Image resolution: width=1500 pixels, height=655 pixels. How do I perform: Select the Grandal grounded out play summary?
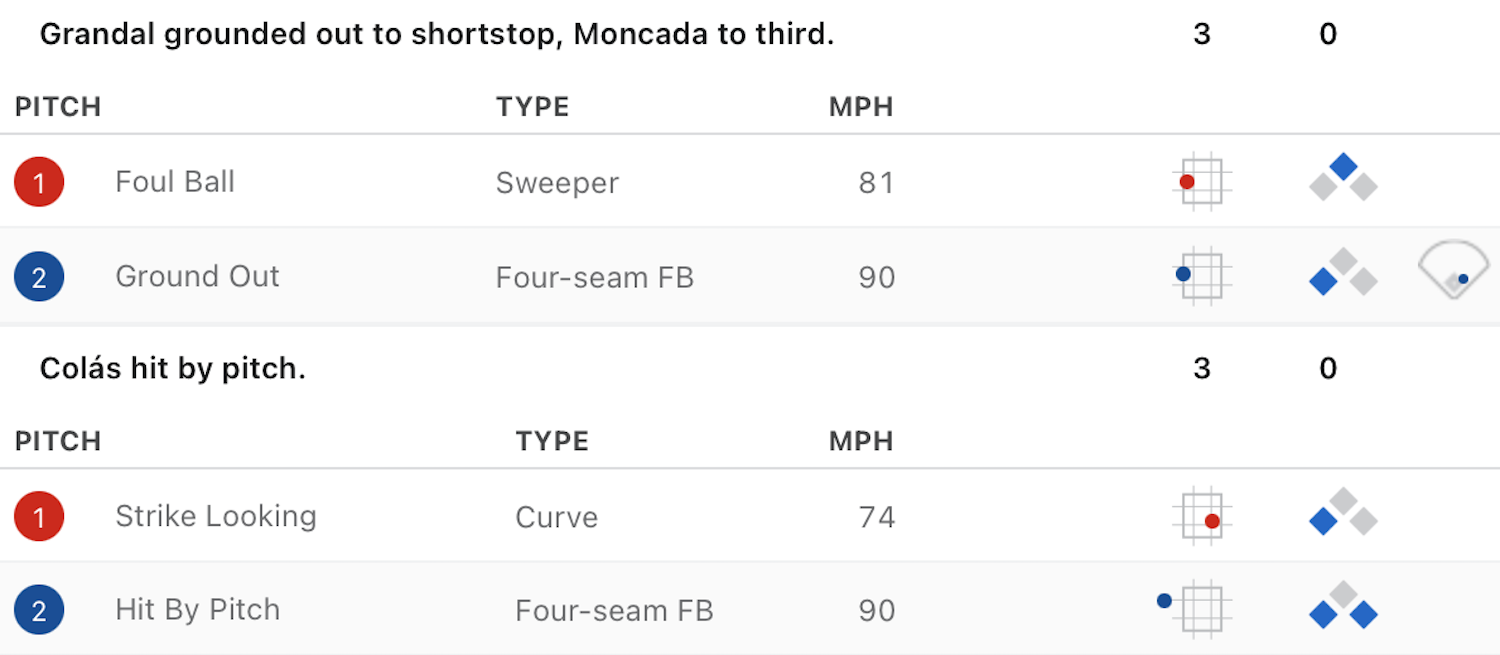(x=437, y=35)
